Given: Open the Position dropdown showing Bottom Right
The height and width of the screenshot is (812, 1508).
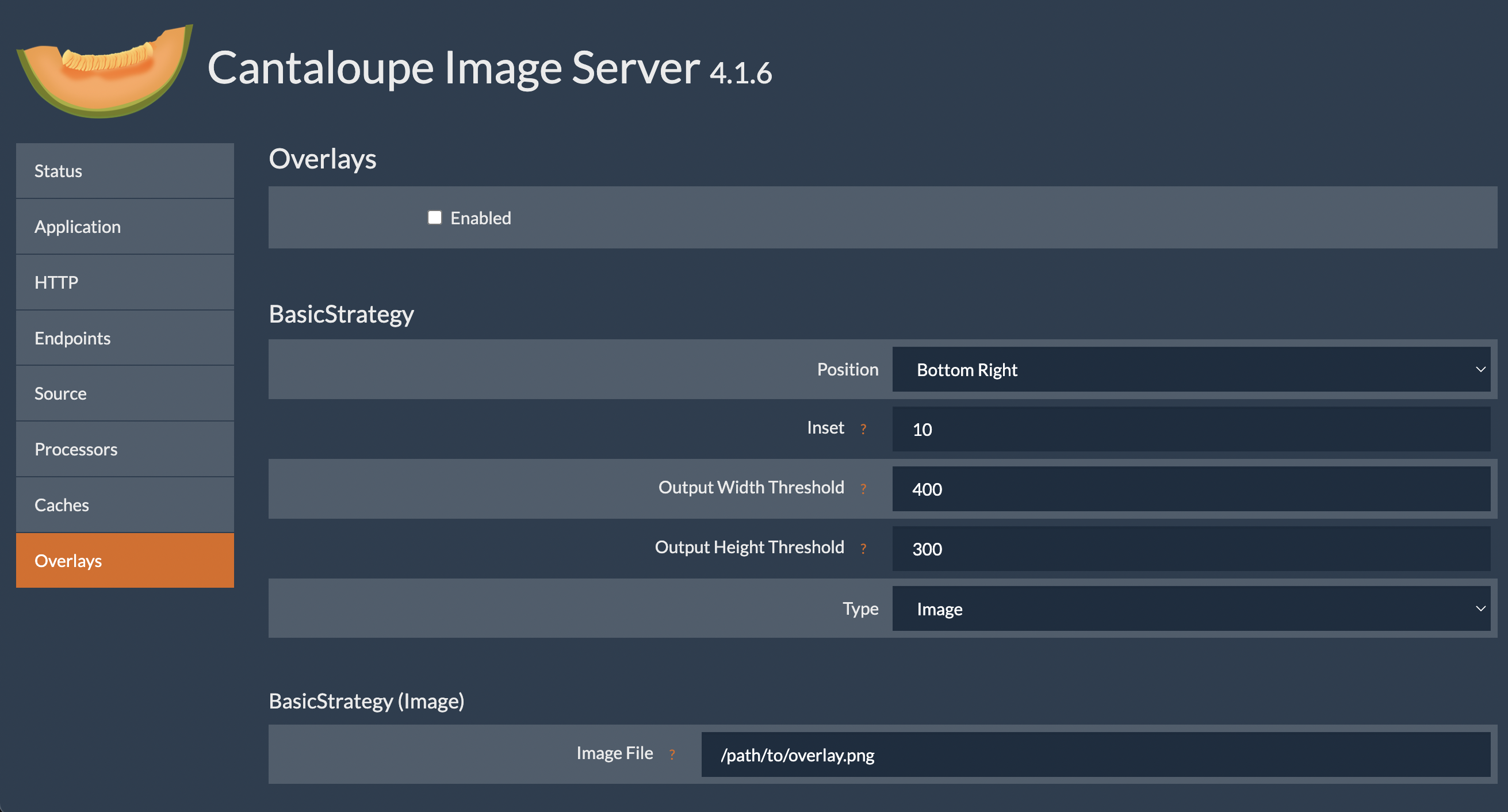Looking at the screenshot, I should click(x=1191, y=369).
